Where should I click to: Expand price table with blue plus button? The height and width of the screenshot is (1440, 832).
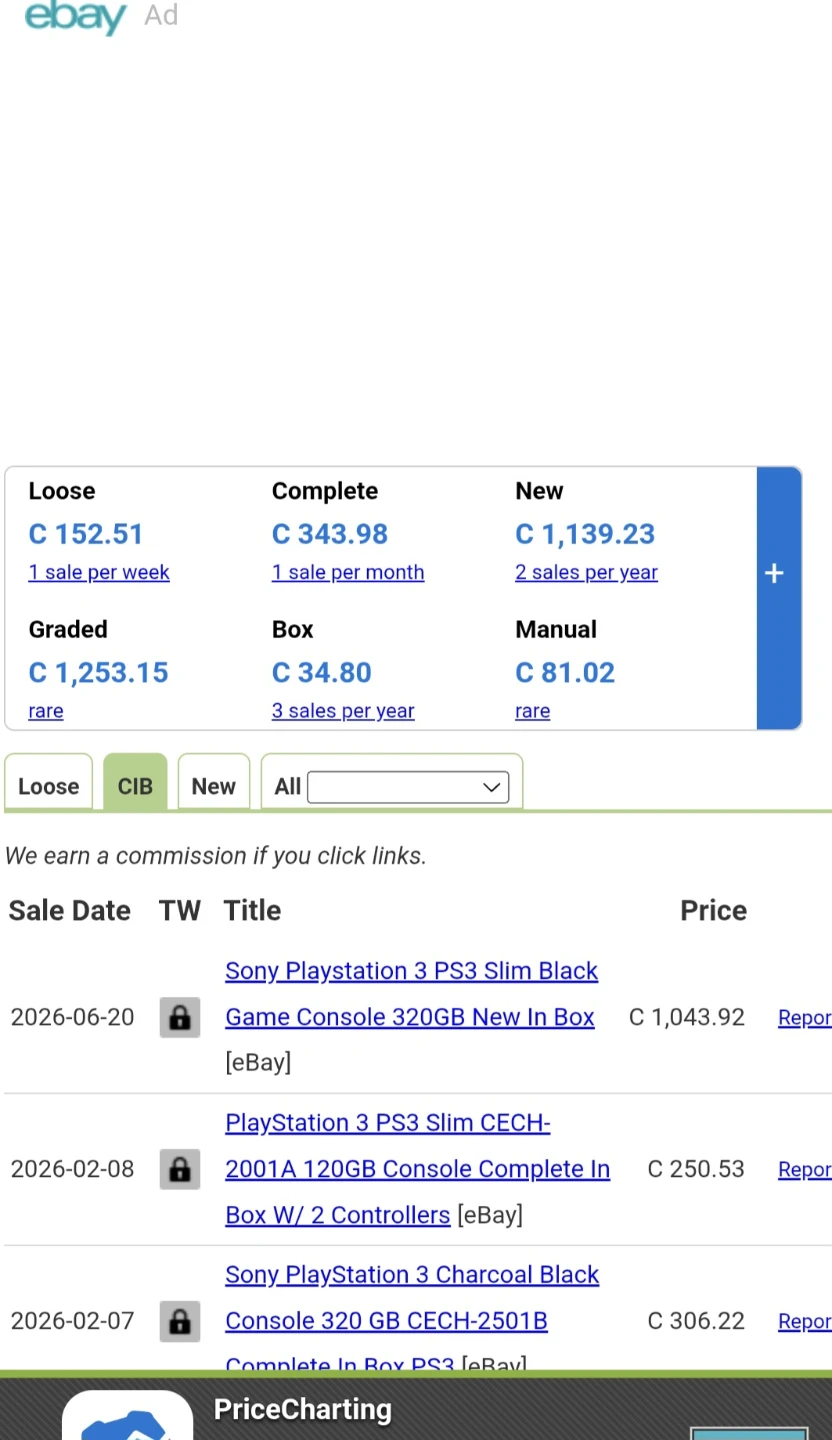tap(778, 598)
